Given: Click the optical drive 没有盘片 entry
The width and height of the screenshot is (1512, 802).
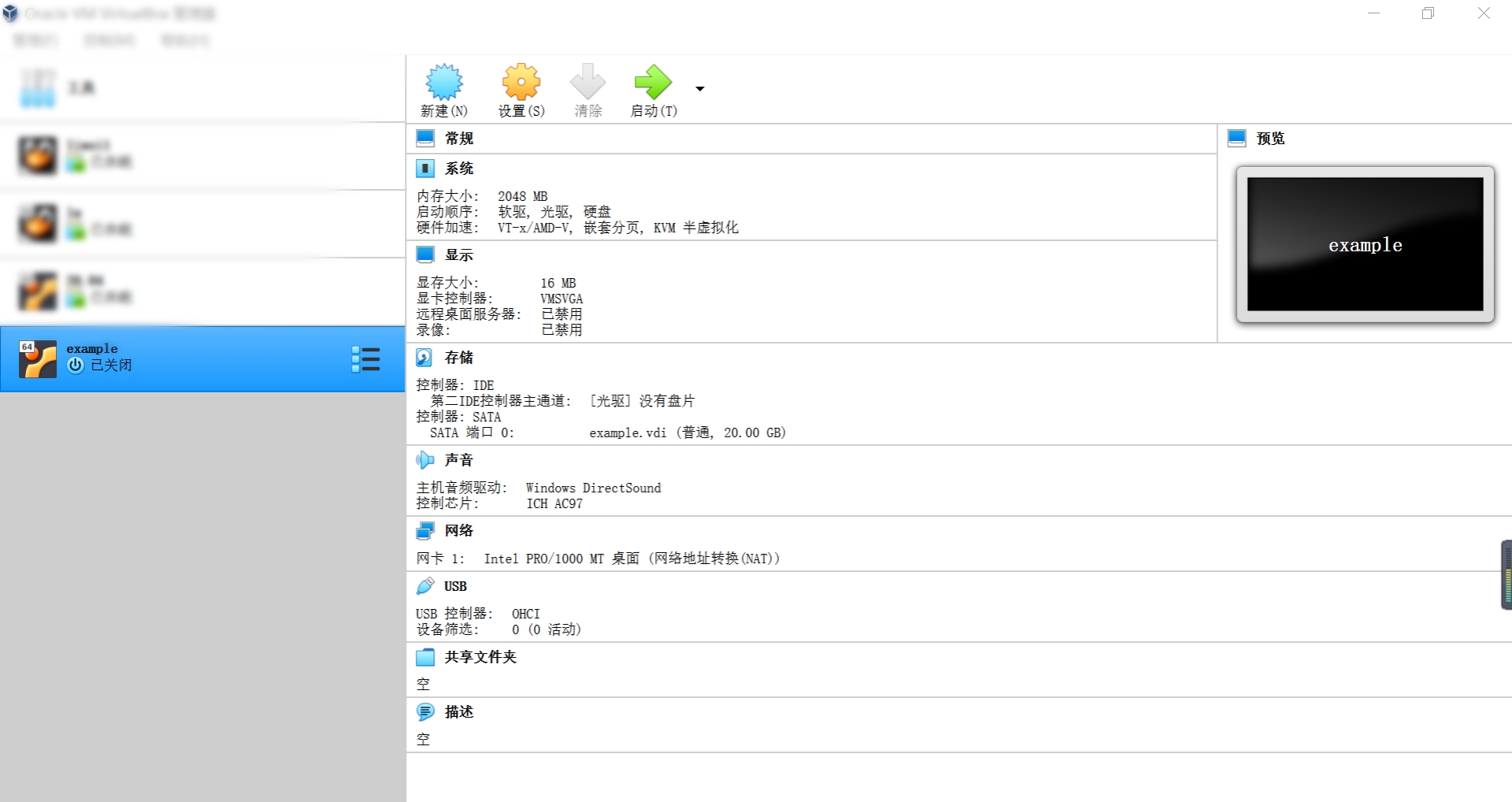Looking at the screenshot, I should click(x=642, y=401).
